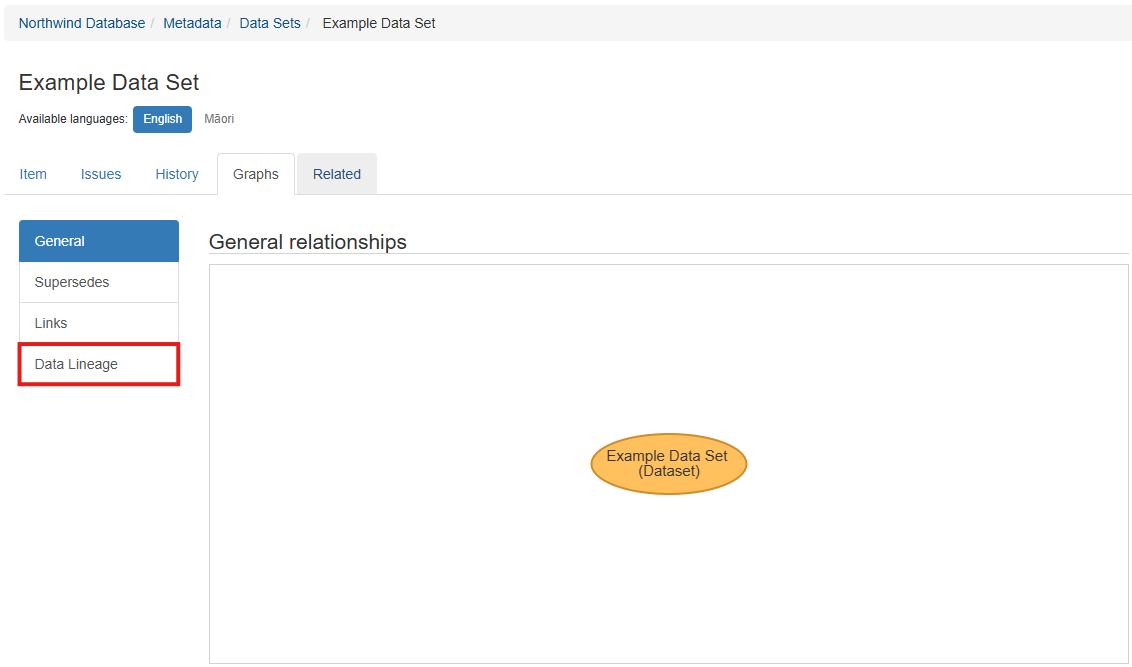1132x667 pixels.
Task: Click the General relationships heading
Action: (308, 242)
